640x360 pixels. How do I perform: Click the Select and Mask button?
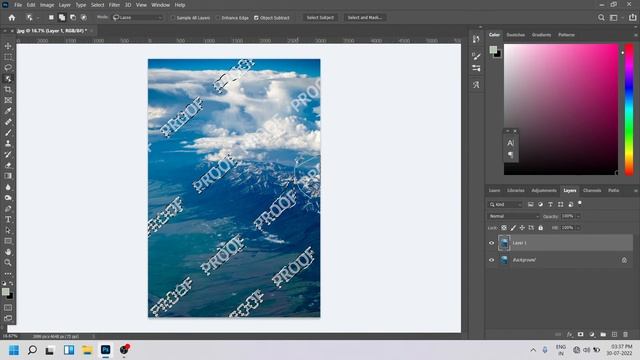pos(364,18)
